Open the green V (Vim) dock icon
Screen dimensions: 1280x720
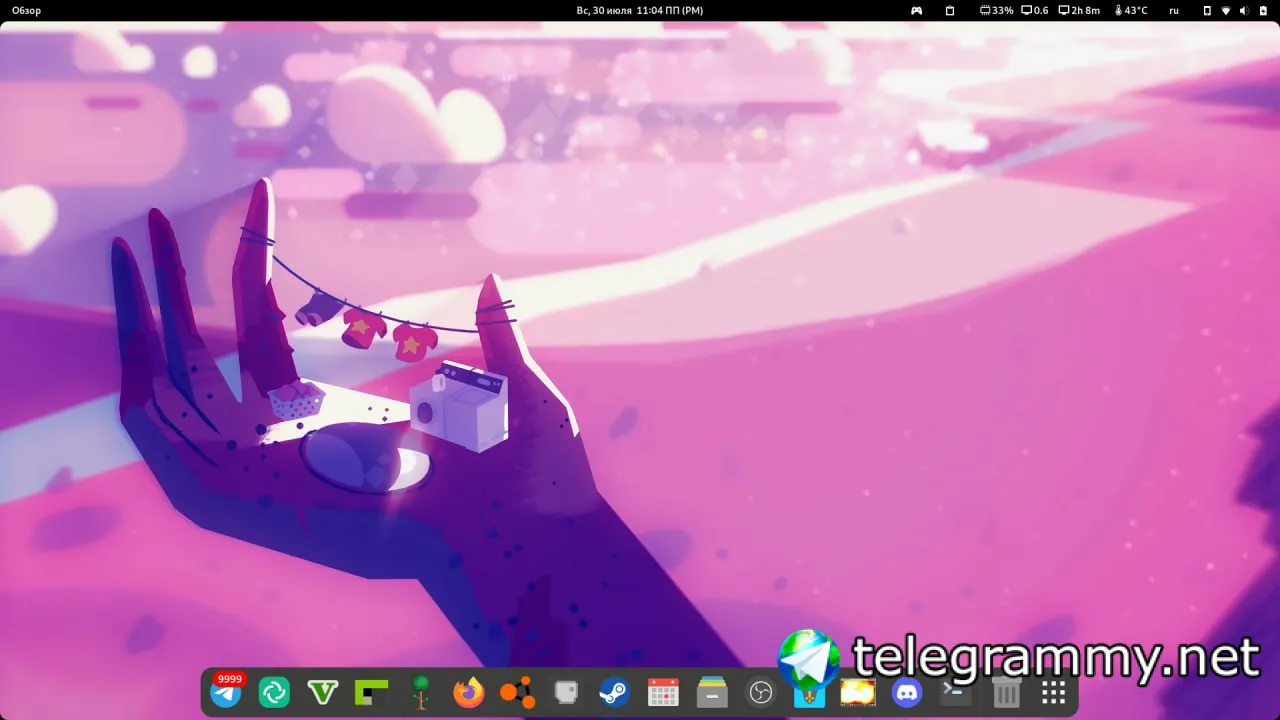click(322, 692)
